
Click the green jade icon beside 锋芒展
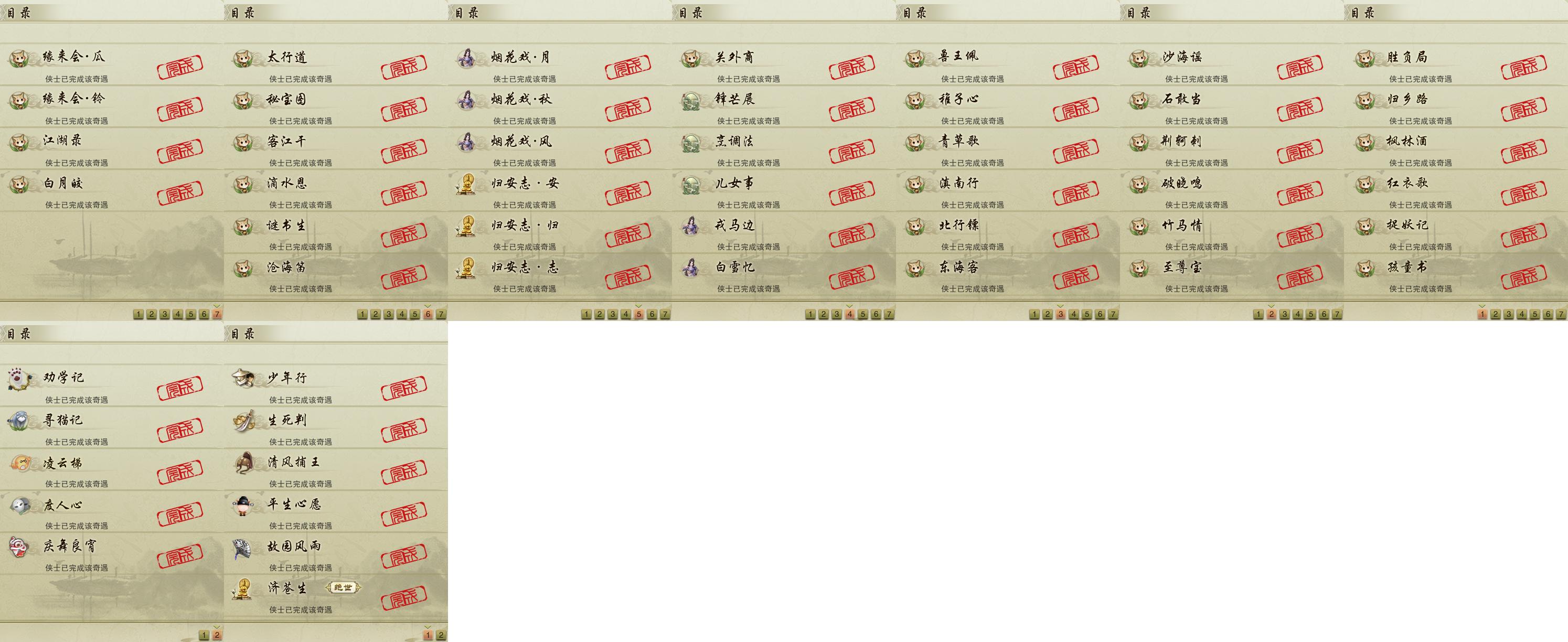point(691,100)
